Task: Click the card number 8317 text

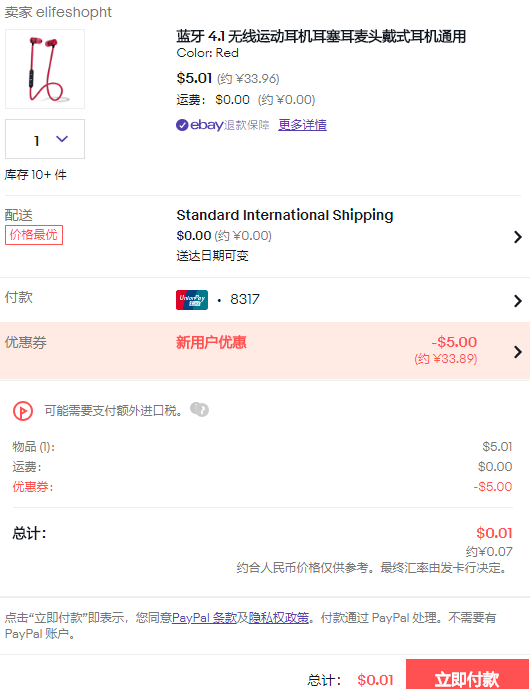Action: pyautogui.click(x=245, y=300)
